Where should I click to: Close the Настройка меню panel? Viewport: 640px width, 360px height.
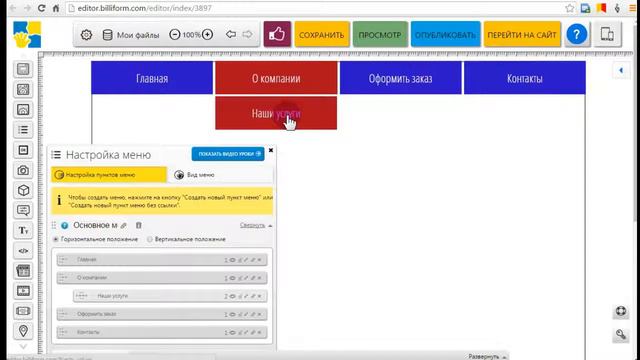[x=271, y=150]
